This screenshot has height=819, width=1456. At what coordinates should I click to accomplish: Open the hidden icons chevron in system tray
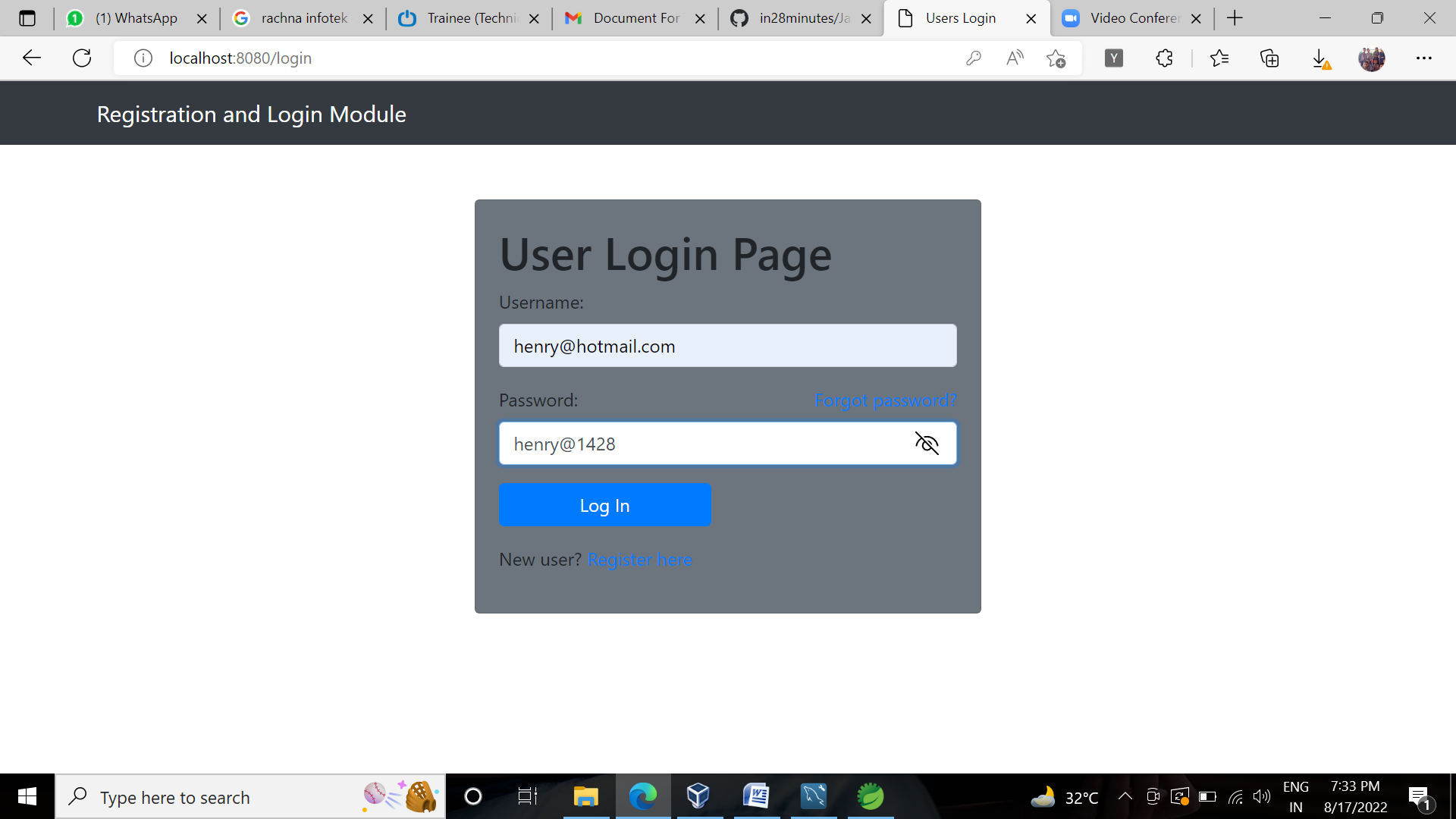pos(1125,797)
